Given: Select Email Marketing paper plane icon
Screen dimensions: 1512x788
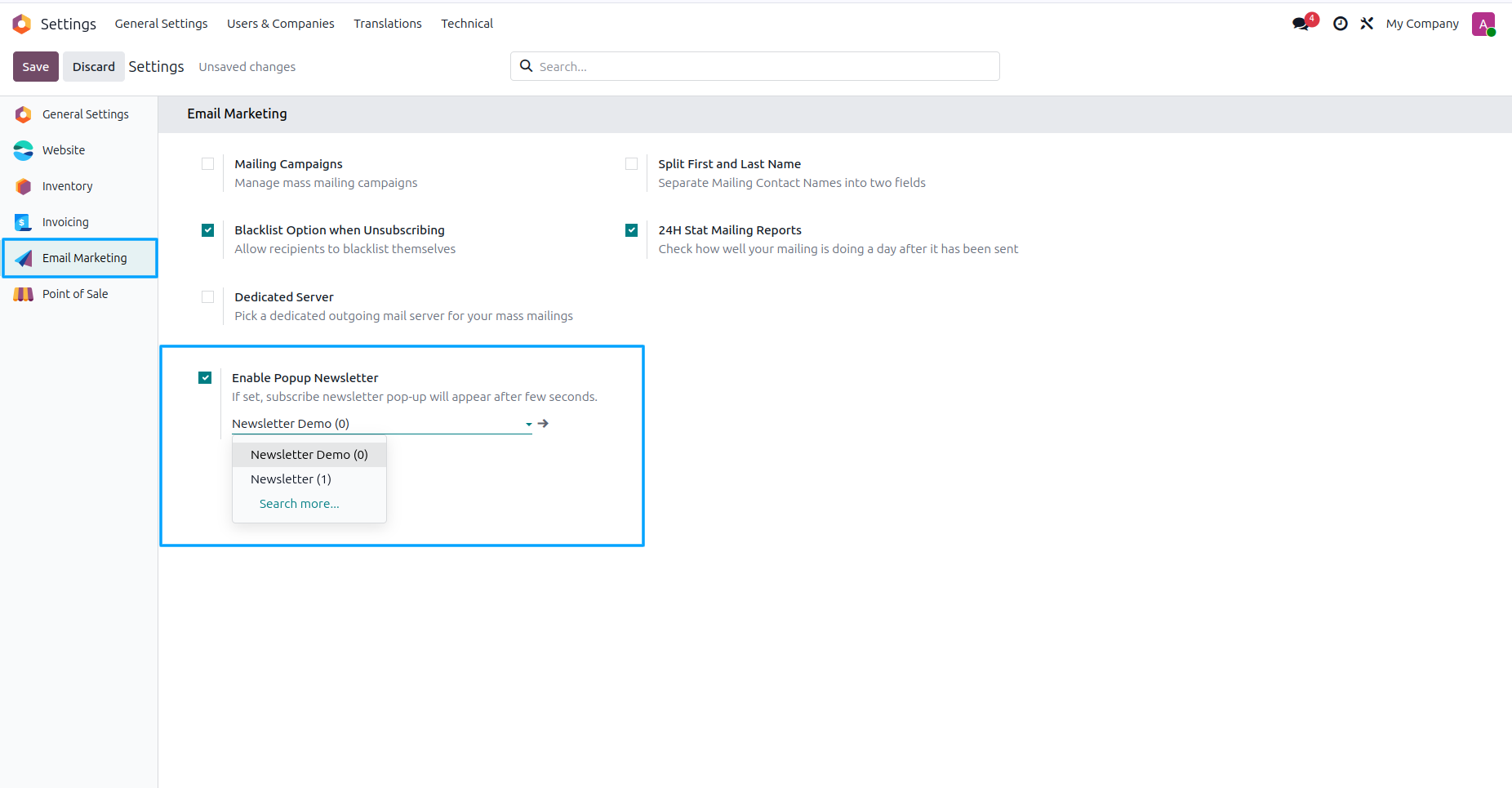Looking at the screenshot, I should tap(24, 258).
